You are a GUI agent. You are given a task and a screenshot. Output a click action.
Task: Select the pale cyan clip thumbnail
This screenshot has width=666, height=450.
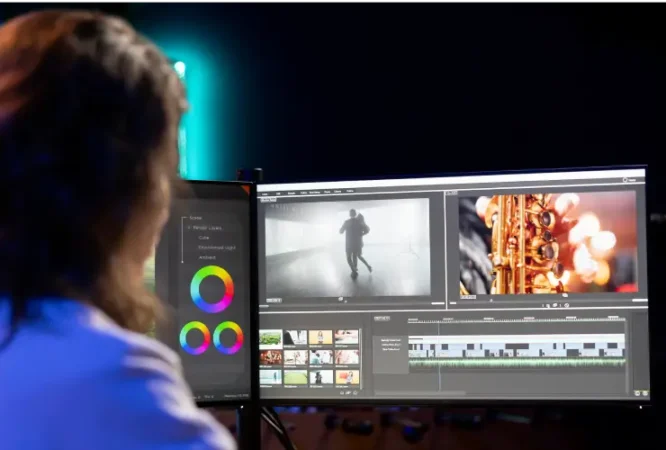coord(271,377)
